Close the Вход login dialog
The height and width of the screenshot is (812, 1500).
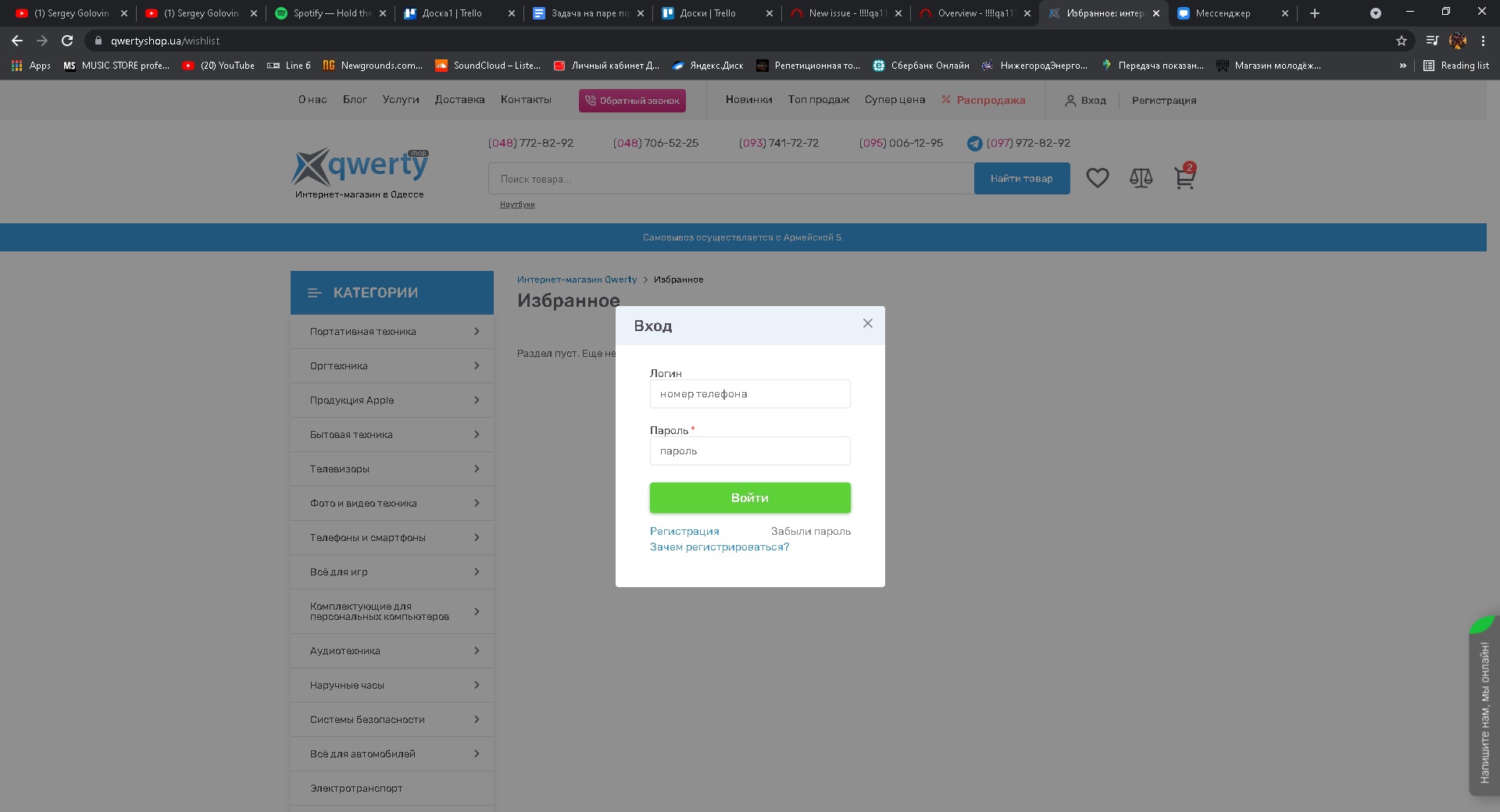(x=867, y=323)
